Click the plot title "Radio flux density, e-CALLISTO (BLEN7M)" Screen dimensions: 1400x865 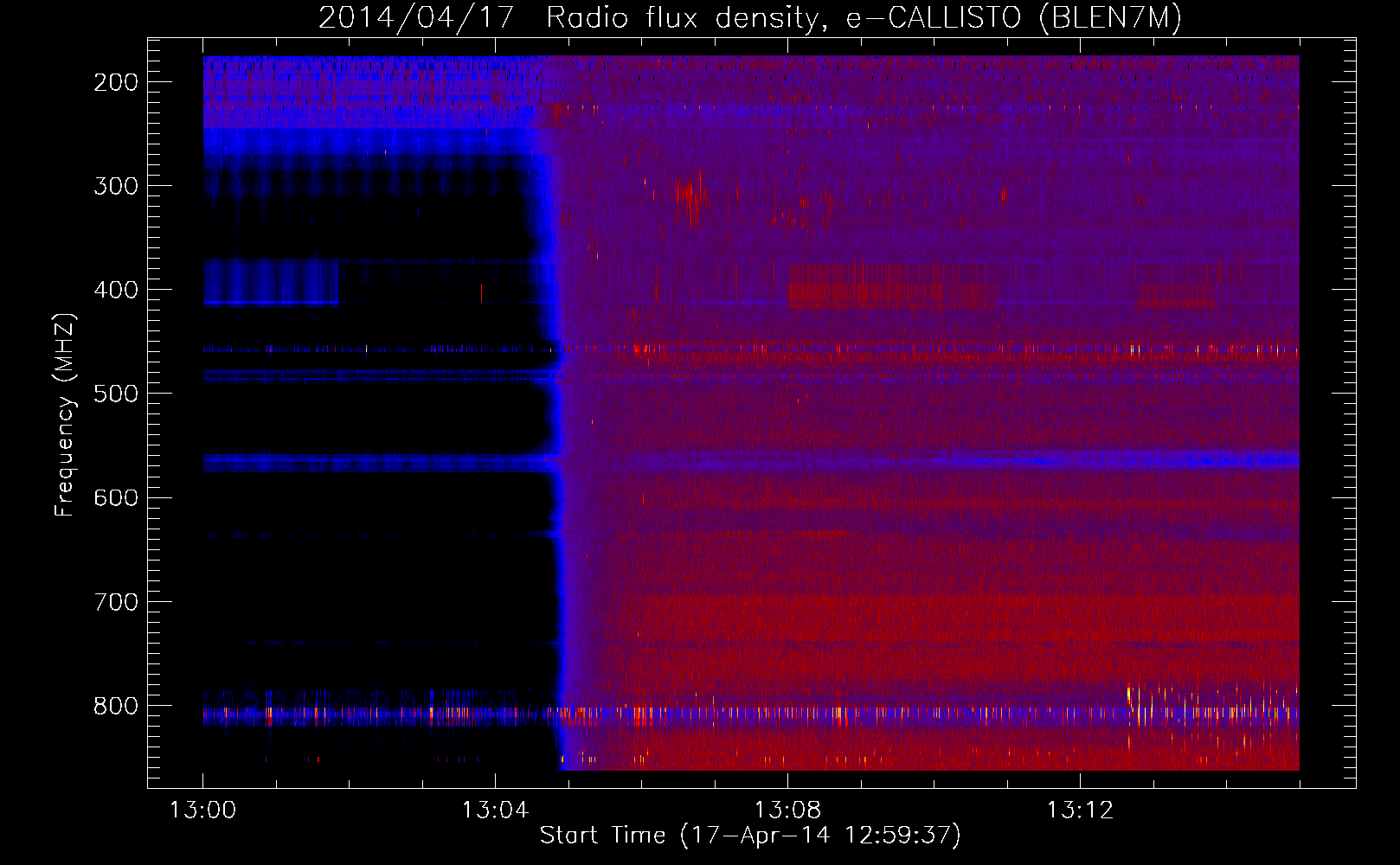point(864,18)
